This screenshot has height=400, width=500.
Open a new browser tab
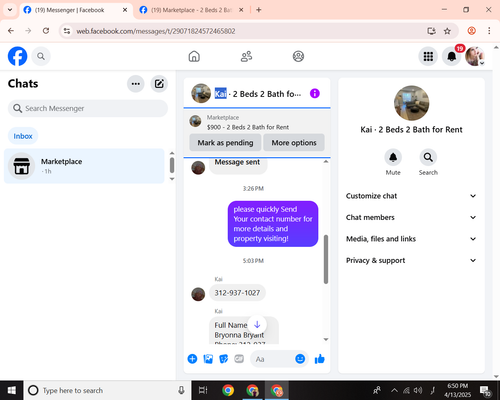point(259,10)
